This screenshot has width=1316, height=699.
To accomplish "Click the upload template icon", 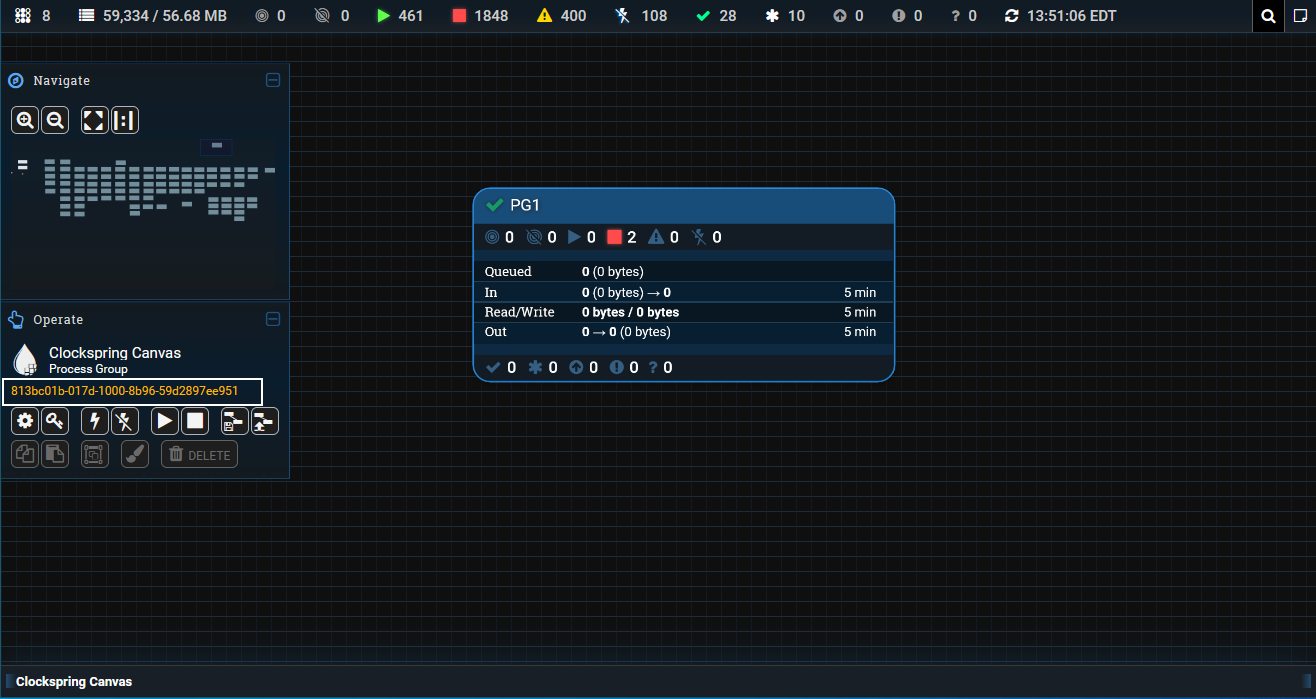I will point(264,421).
